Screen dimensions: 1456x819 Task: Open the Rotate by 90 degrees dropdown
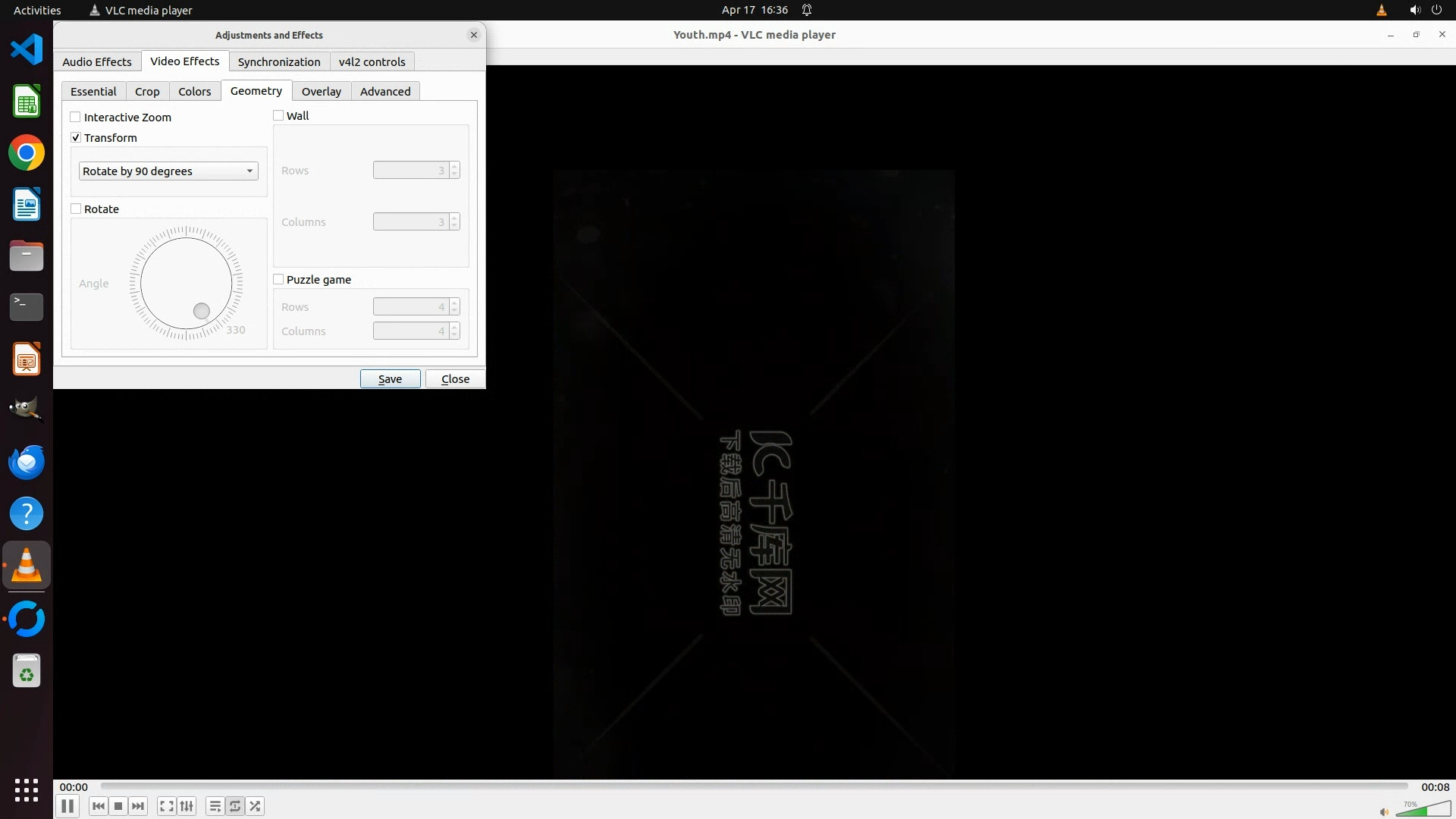click(168, 171)
